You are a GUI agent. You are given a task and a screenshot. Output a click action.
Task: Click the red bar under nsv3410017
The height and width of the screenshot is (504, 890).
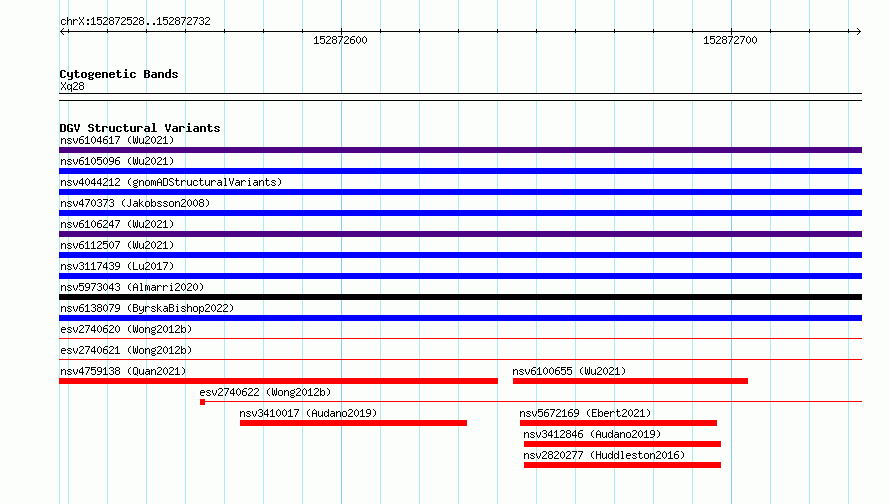tap(353, 423)
